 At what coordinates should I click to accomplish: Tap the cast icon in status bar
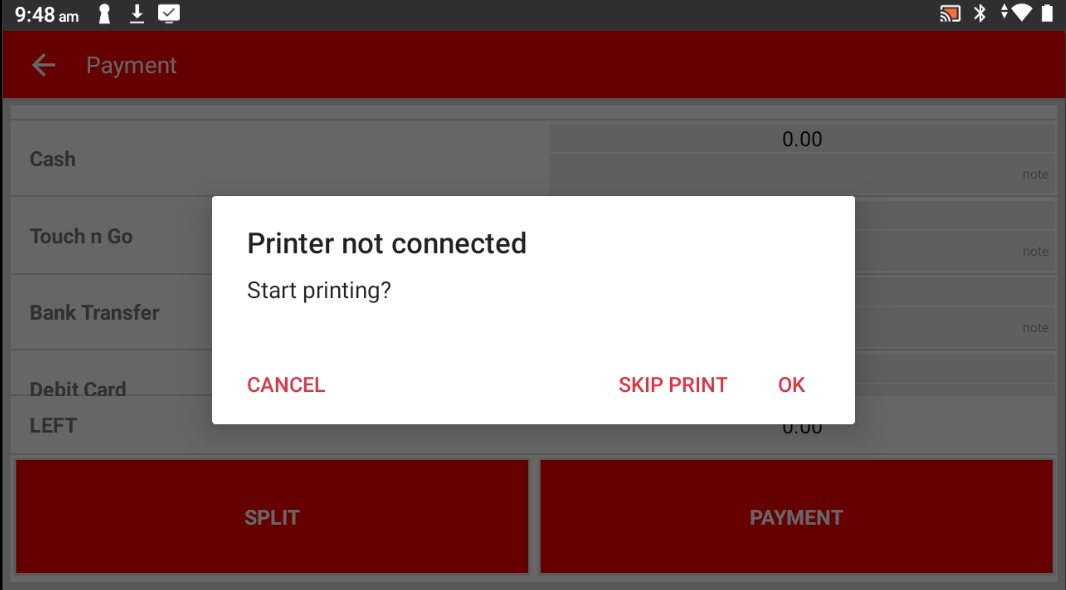[950, 14]
